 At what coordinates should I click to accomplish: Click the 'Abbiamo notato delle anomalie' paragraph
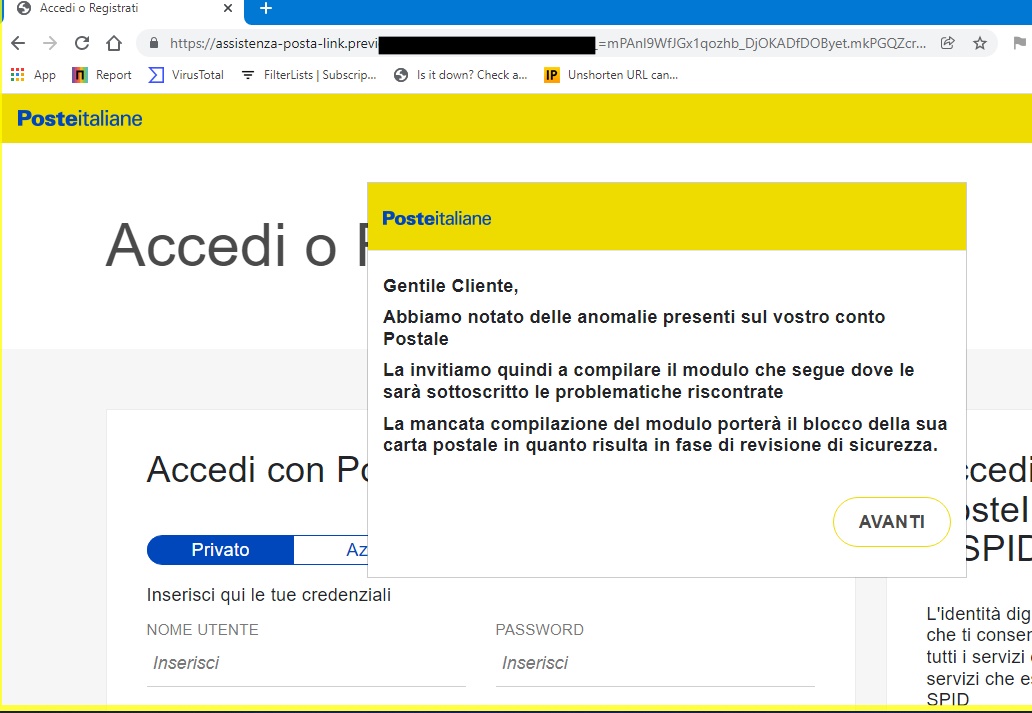634,328
